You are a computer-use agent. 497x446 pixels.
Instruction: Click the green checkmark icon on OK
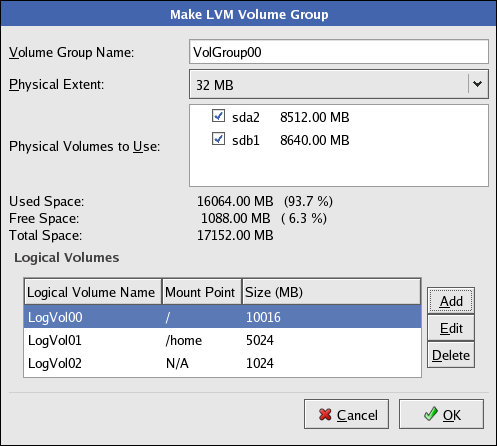[431, 414]
